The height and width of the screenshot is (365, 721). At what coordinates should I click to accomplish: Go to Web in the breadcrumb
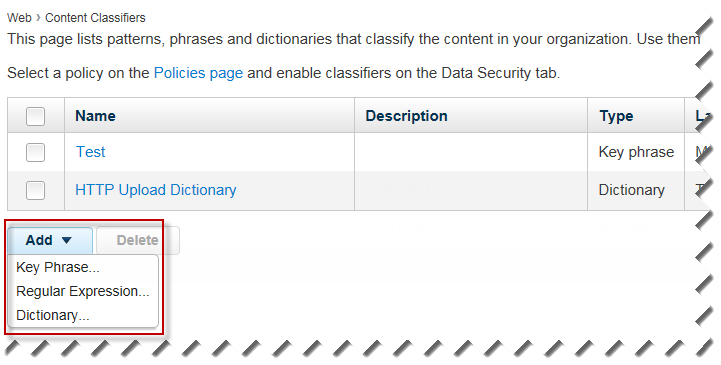coord(19,18)
